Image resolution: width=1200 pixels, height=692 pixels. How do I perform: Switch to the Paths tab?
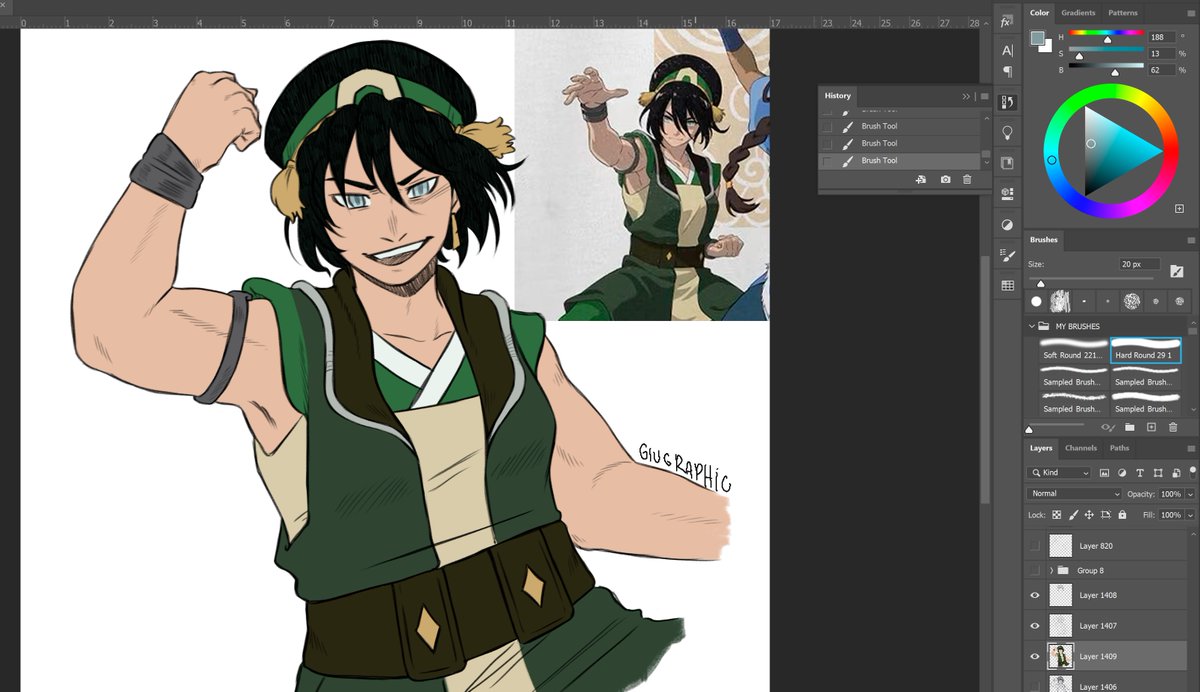[1120, 448]
